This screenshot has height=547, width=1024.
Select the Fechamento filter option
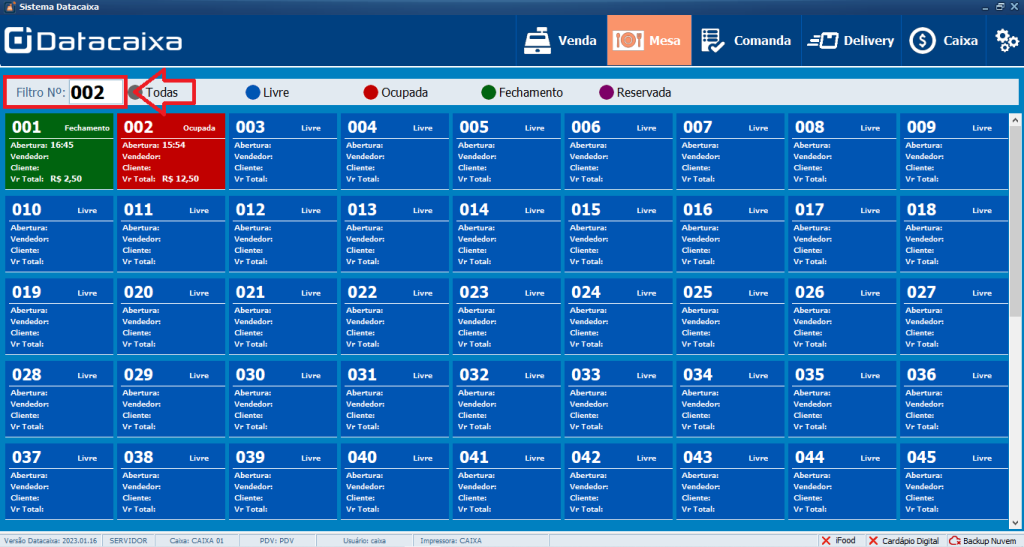(x=489, y=93)
